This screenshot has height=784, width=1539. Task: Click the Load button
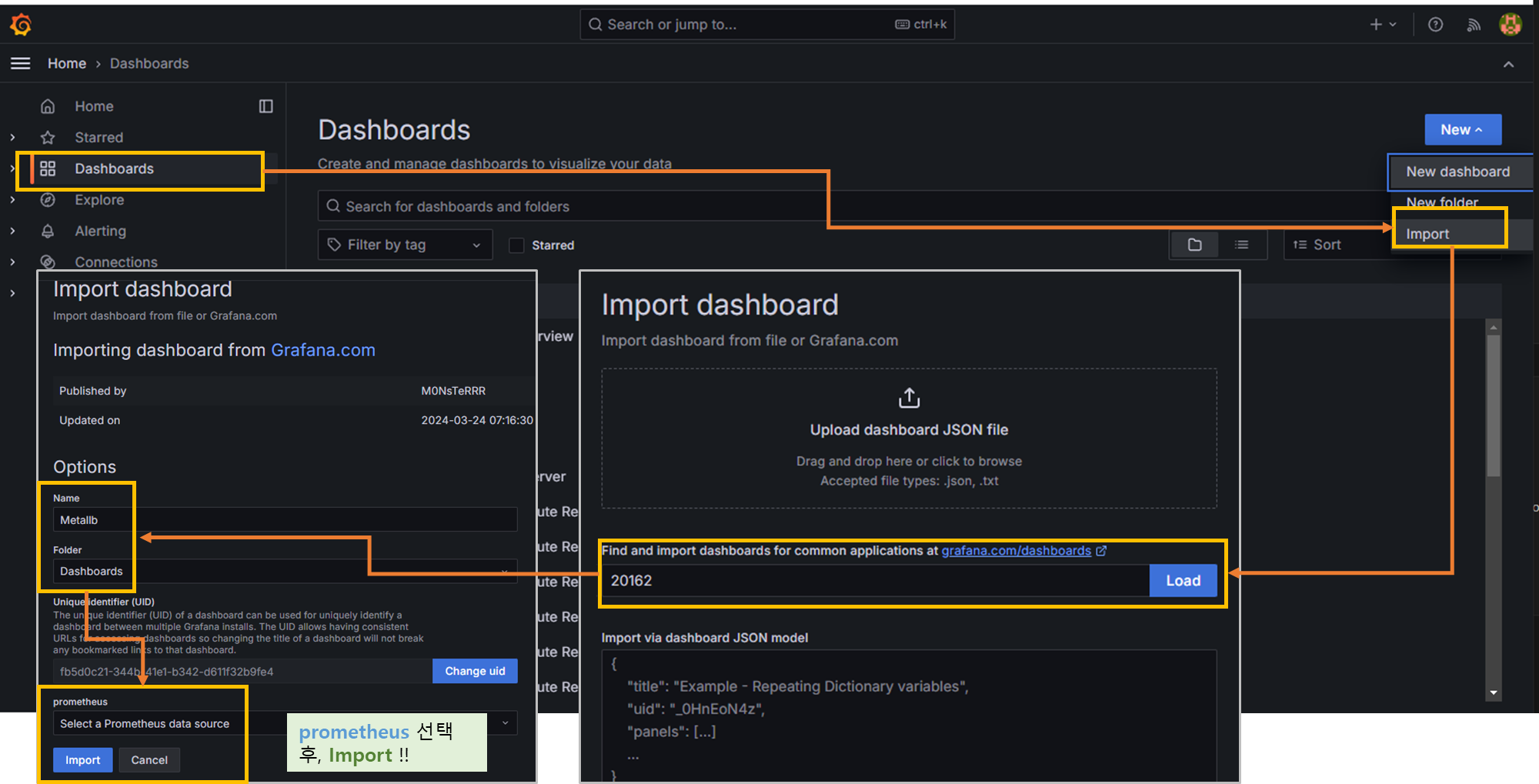(x=1183, y=581)
